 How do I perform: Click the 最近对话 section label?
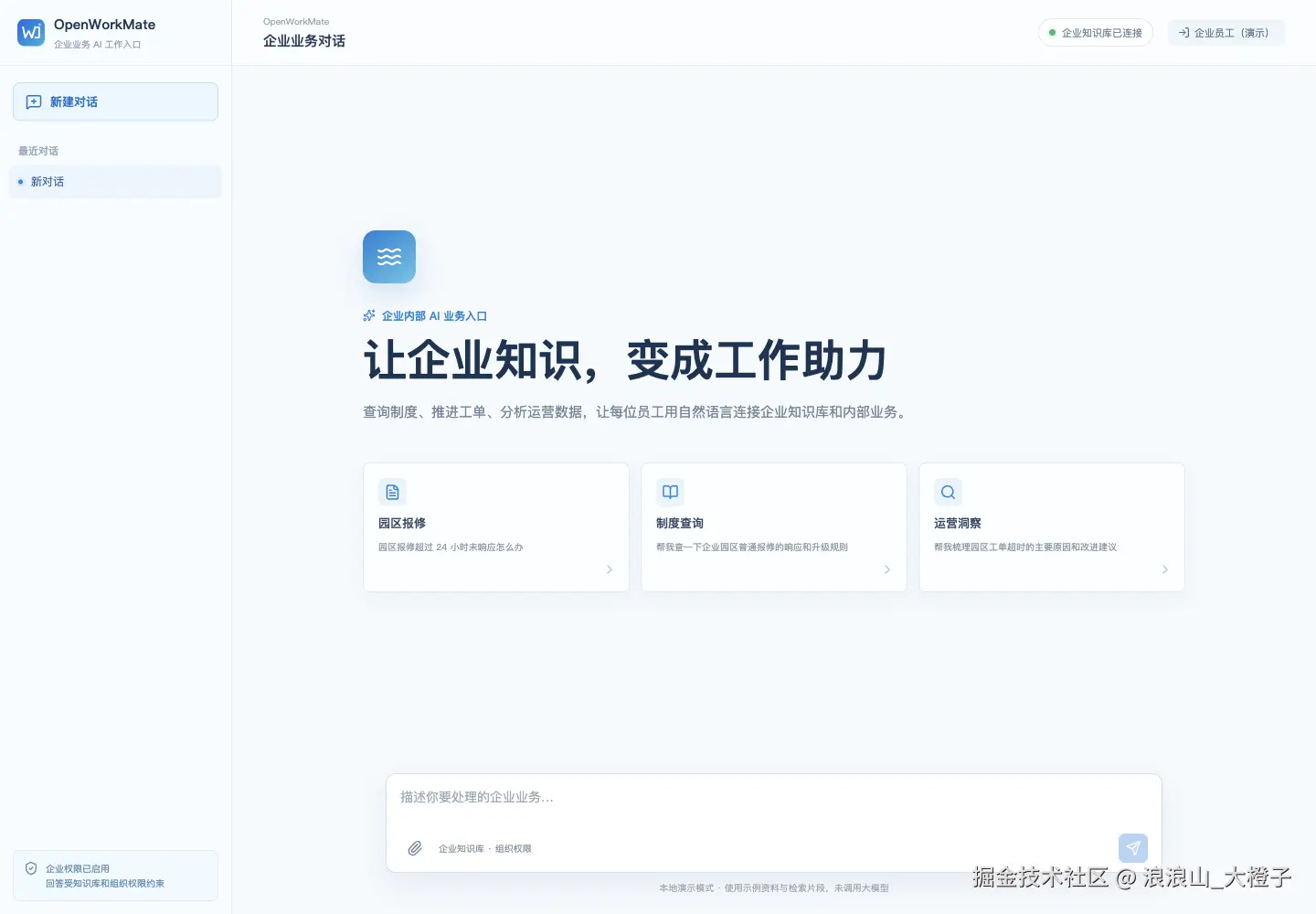pyautogui.click(x=38, y=151)
